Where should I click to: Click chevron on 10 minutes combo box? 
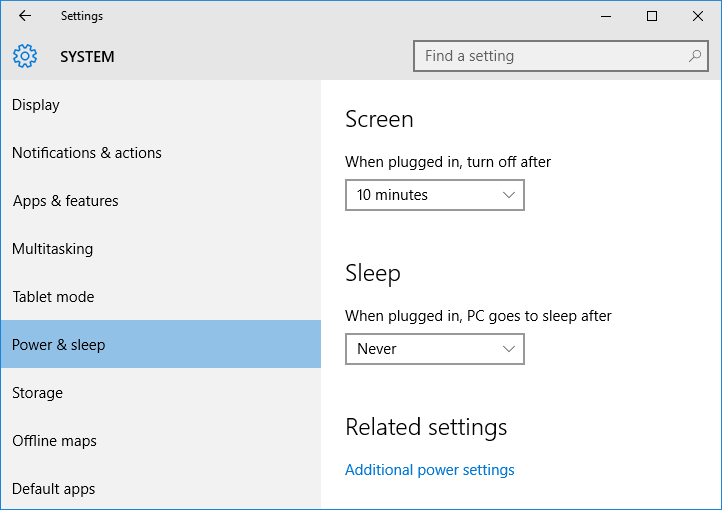point(509,195)
